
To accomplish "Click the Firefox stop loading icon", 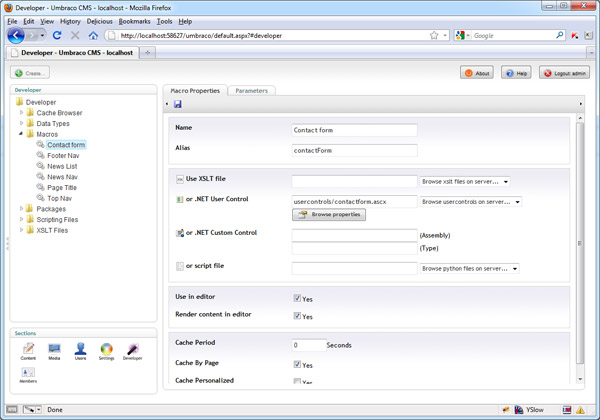I will pyautogui.click(x=75, y=36).
